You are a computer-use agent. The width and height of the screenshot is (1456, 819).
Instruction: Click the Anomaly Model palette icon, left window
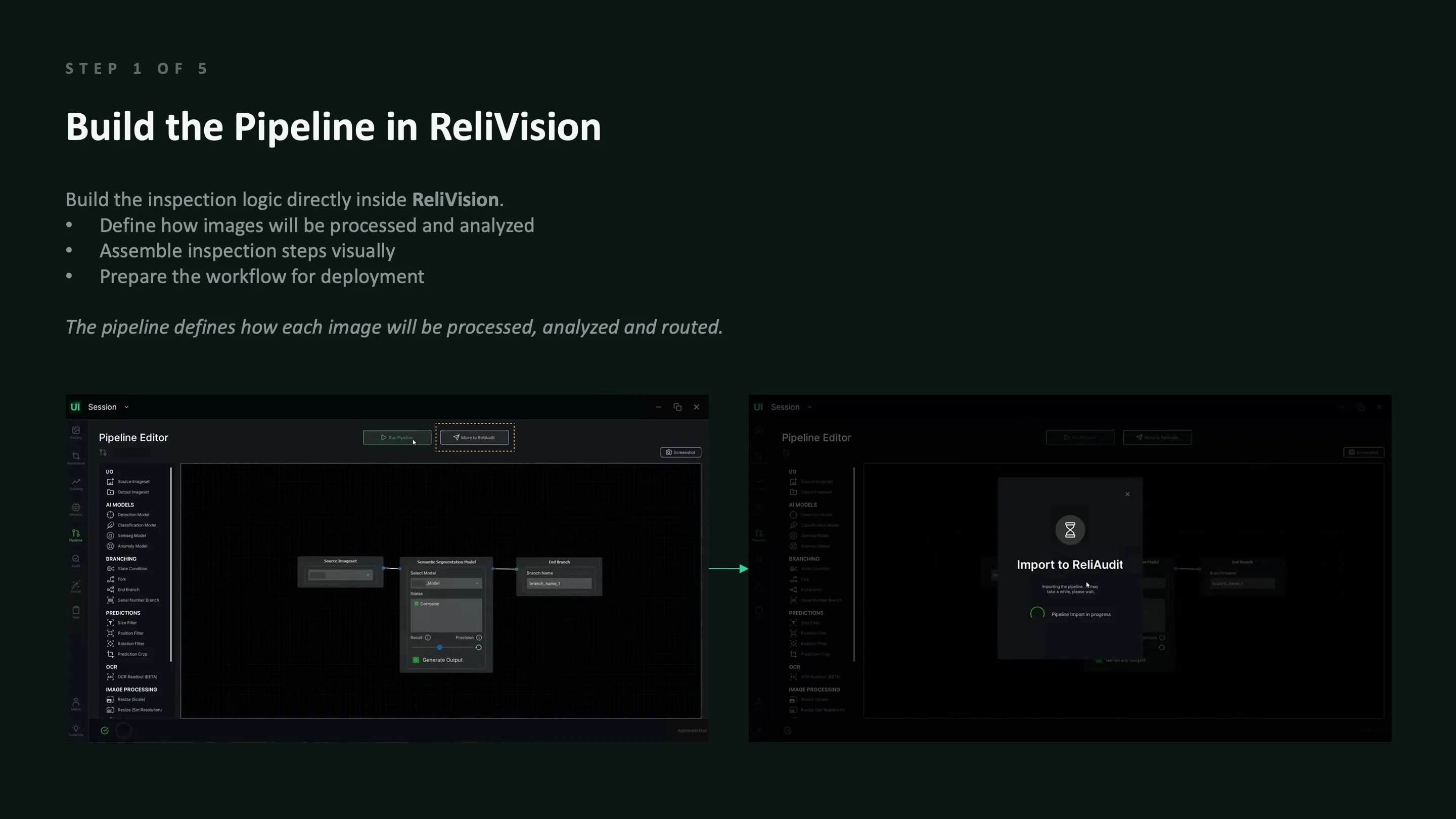pyautogui.click(x=110, y=546)
